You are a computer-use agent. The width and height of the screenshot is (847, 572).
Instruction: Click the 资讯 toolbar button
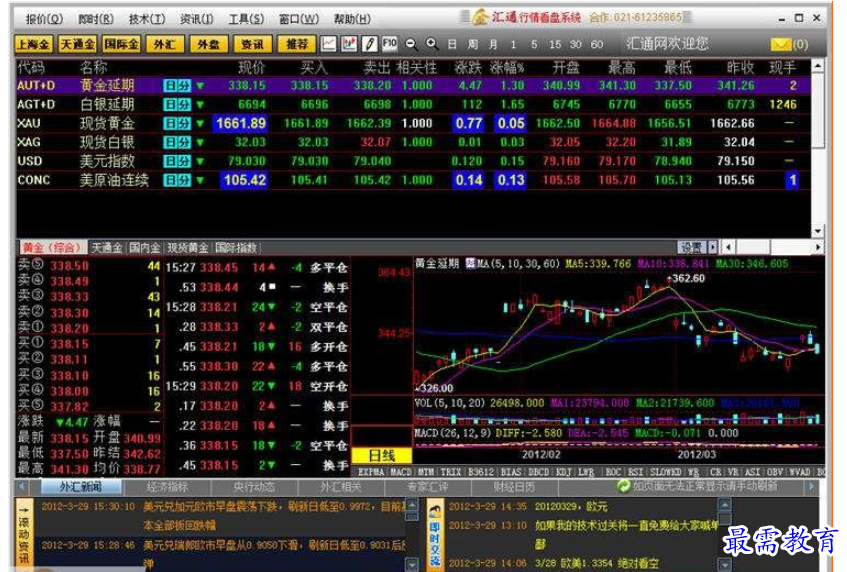tap(252, 44)
